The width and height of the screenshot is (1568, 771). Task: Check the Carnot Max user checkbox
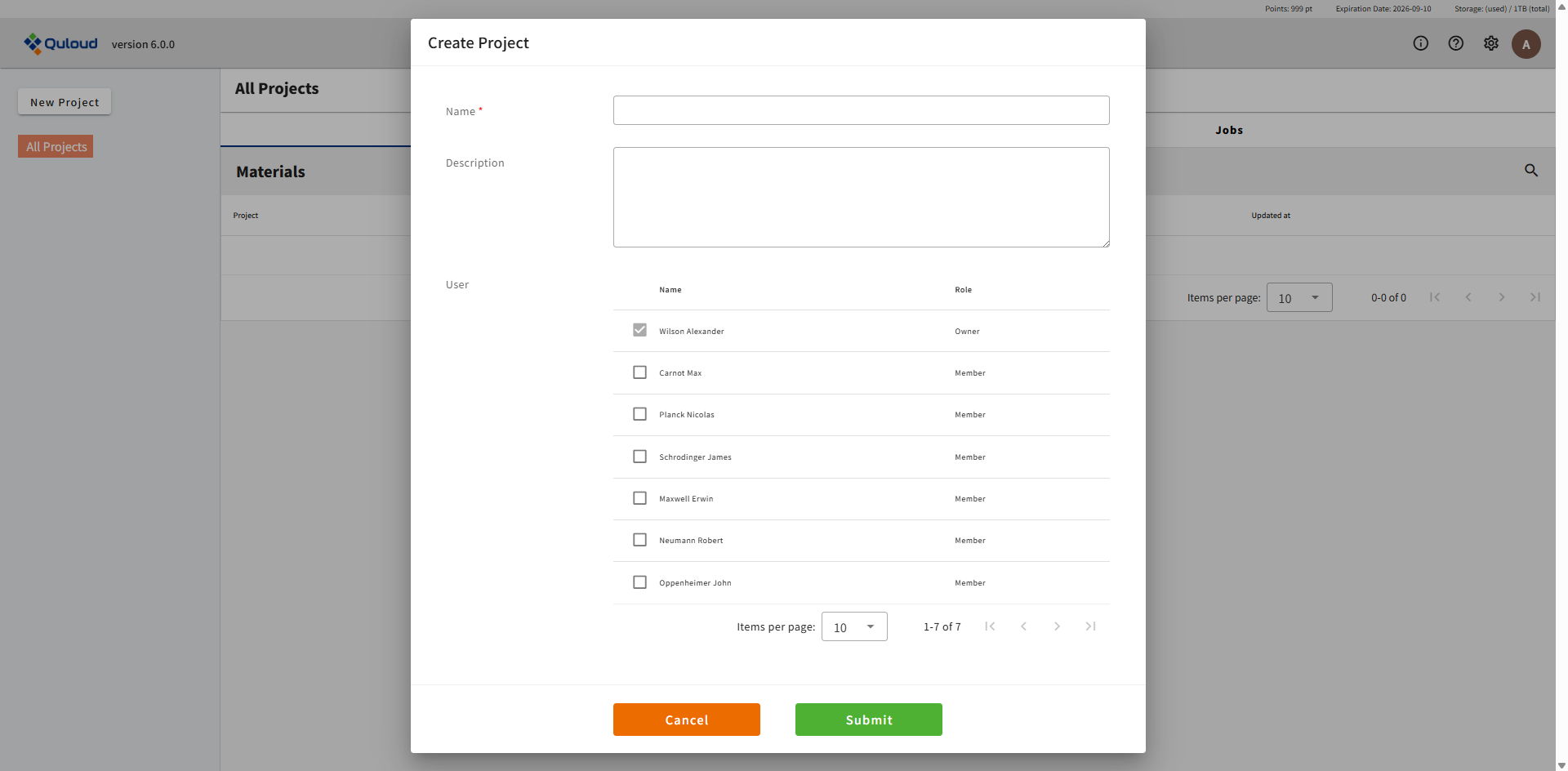click(639, 372)
